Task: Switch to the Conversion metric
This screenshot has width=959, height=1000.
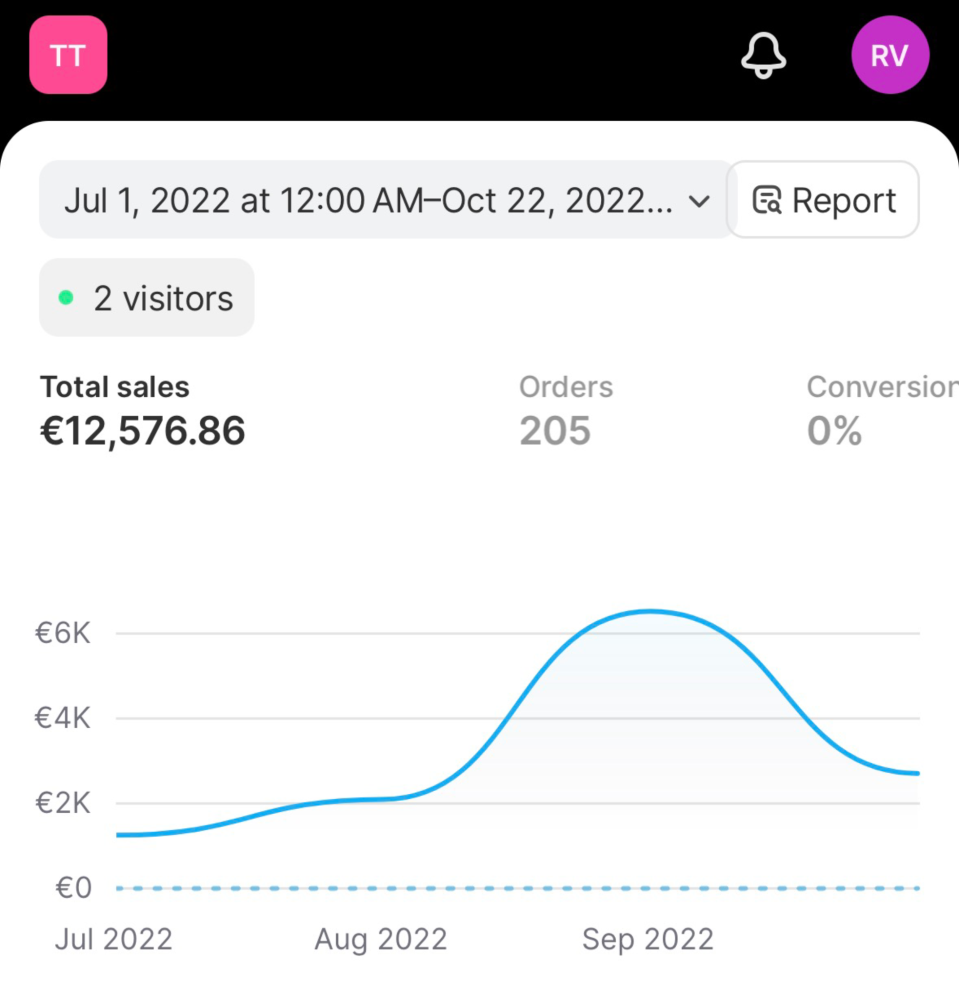Action: coord(882,386)
